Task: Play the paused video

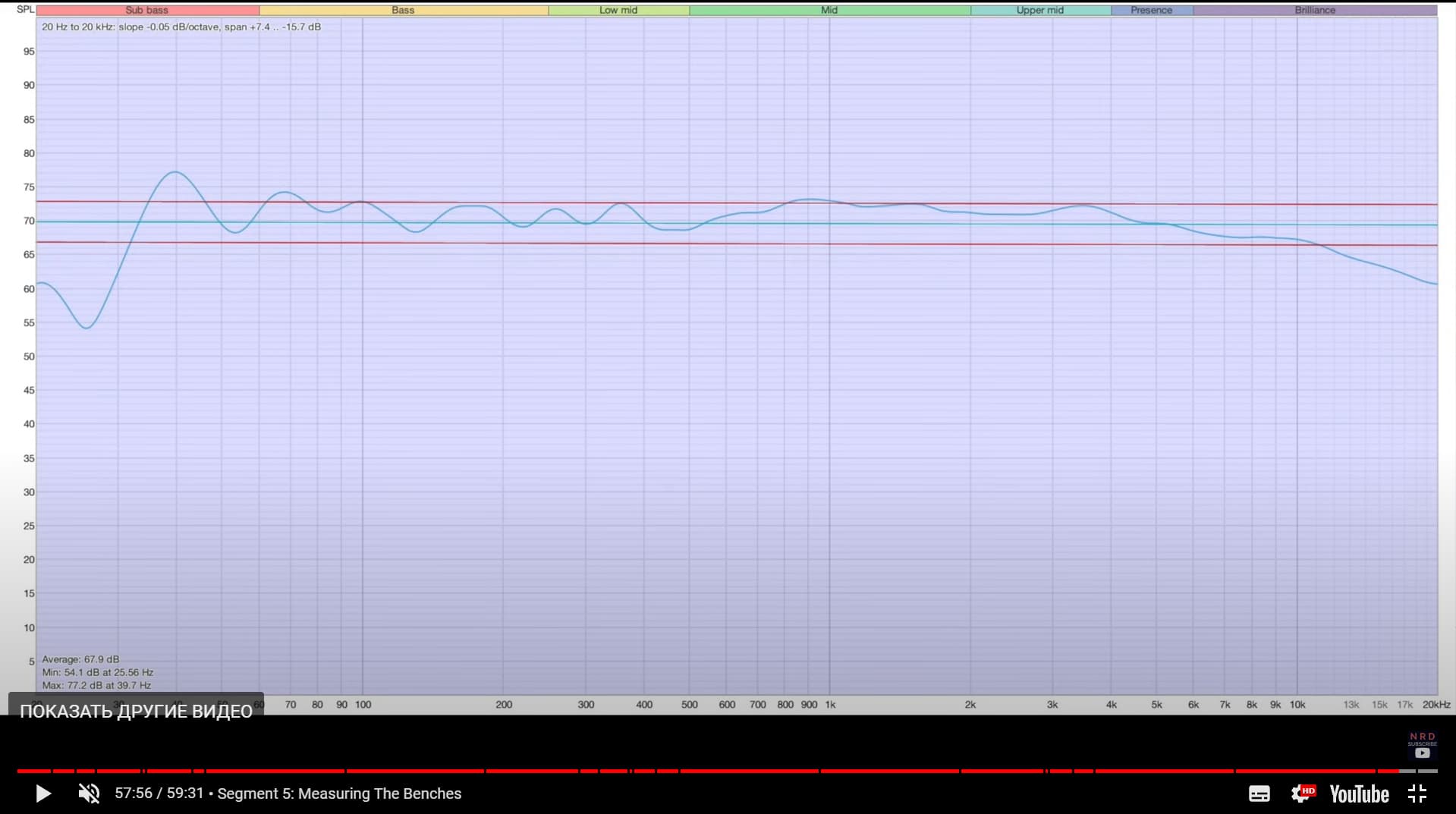Action: tap(43, 794)
